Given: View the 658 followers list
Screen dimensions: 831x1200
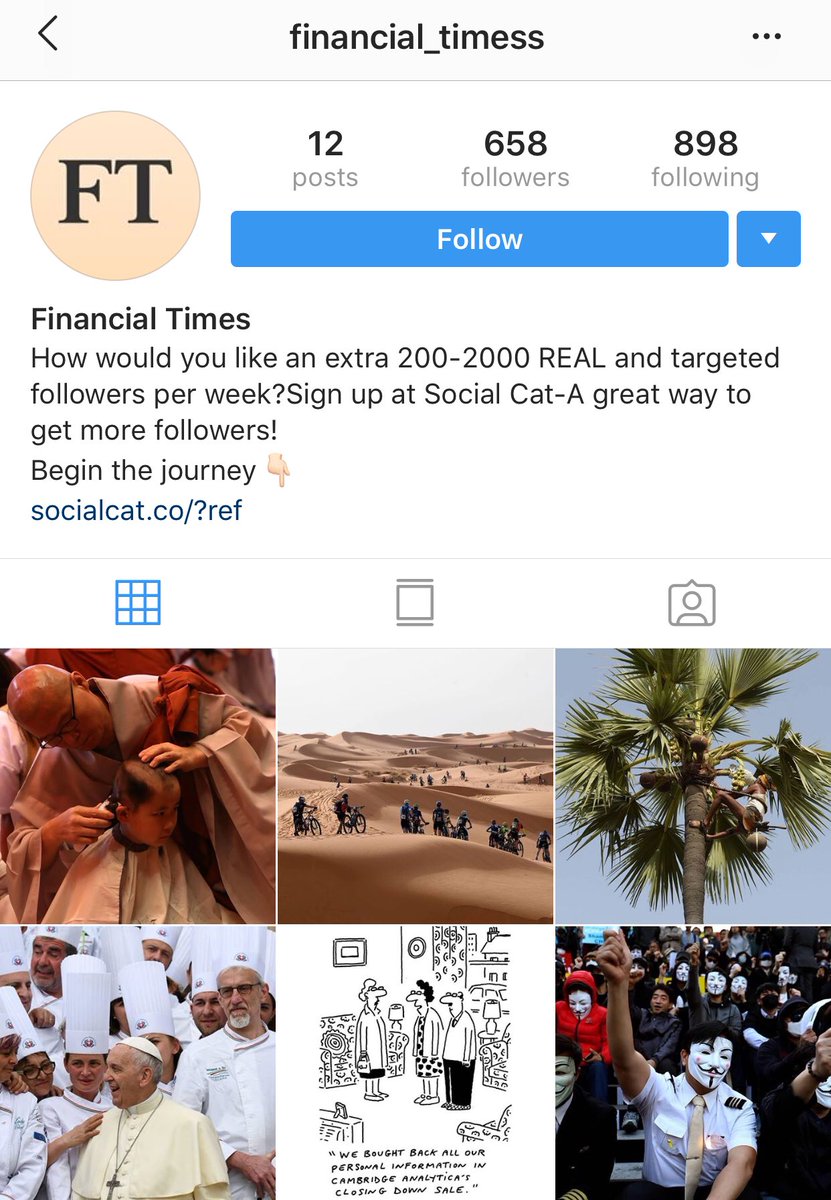Looking at the screenshot, I should (515, 158).
